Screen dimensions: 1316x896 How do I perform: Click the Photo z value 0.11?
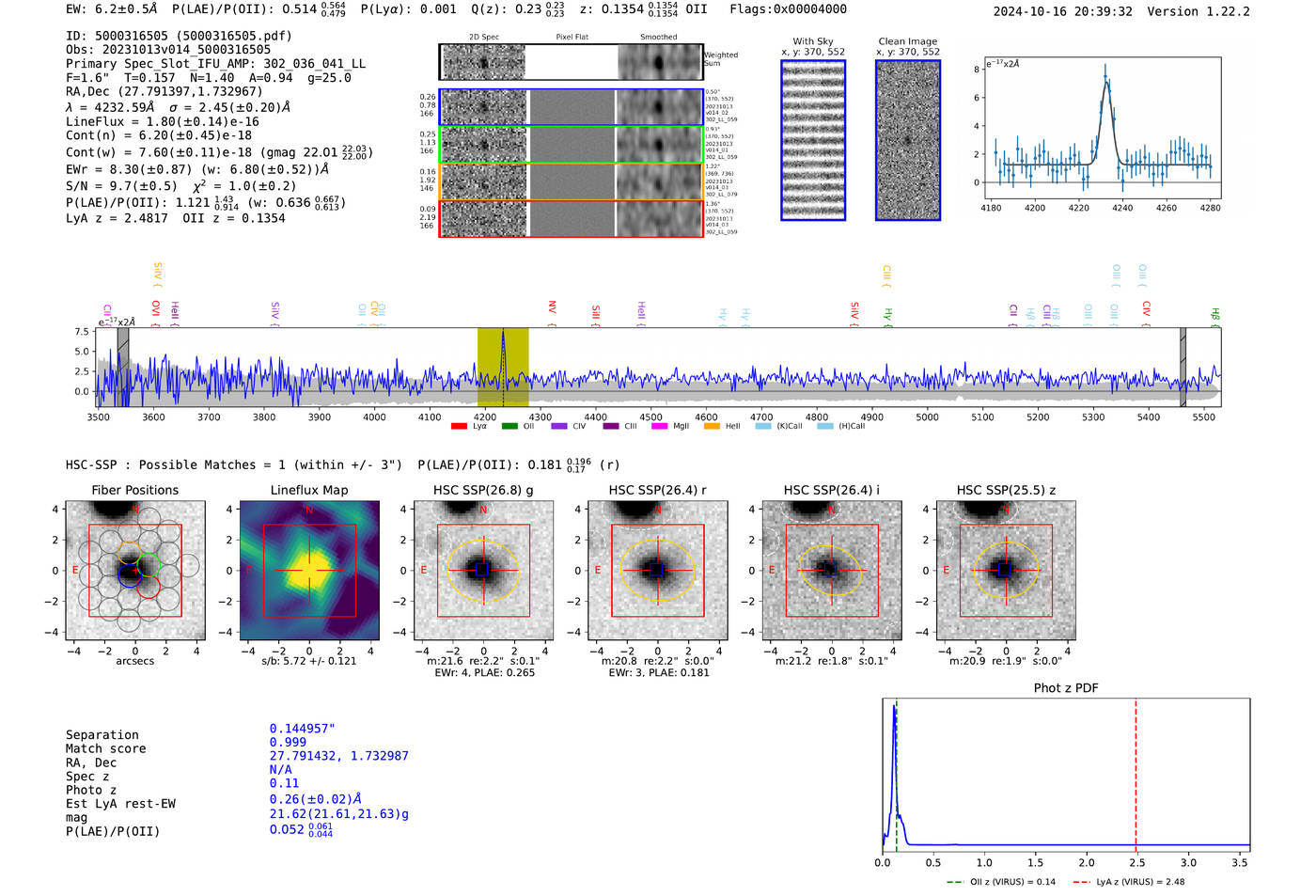click(x=284, y=783)
